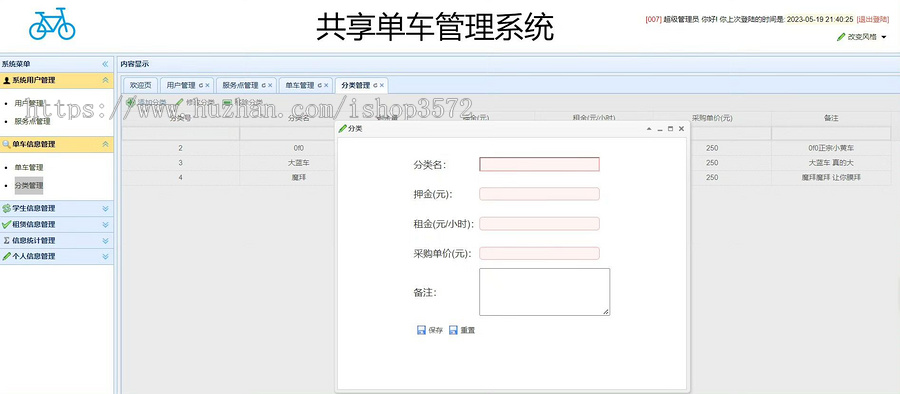Expand the 学生信息管理 panel chevron
This screenshot has width=900, height=394.
[105, 208]
